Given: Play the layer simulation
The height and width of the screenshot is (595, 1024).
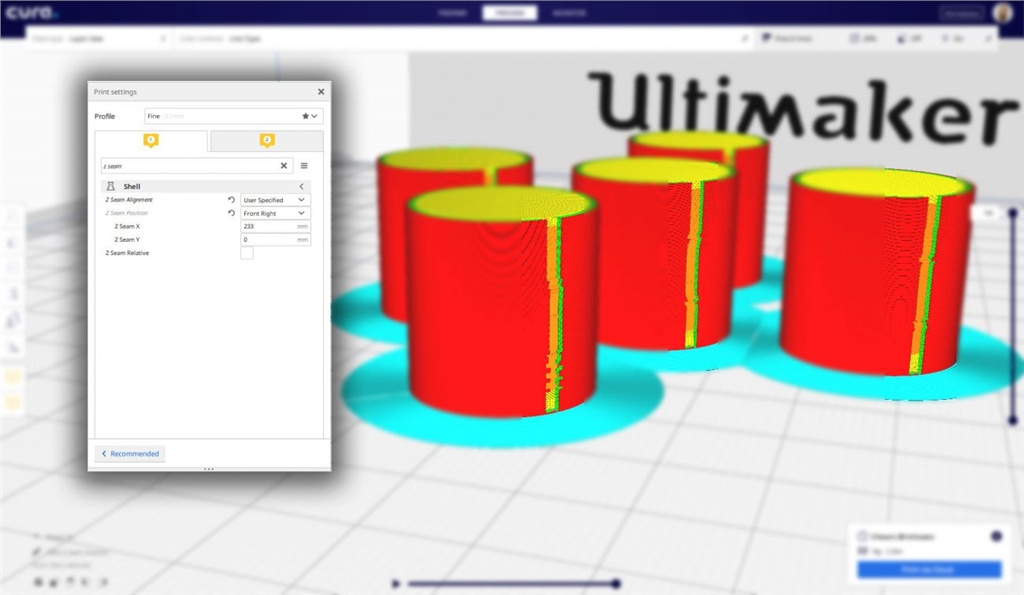Looking at the screenshot, I should 397,584.
